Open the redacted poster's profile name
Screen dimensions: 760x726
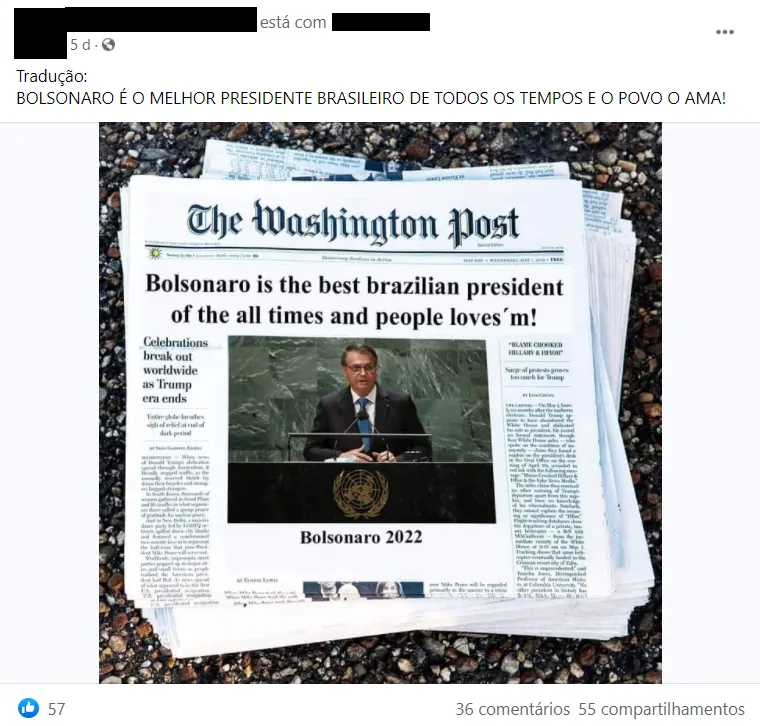[160, 19]
